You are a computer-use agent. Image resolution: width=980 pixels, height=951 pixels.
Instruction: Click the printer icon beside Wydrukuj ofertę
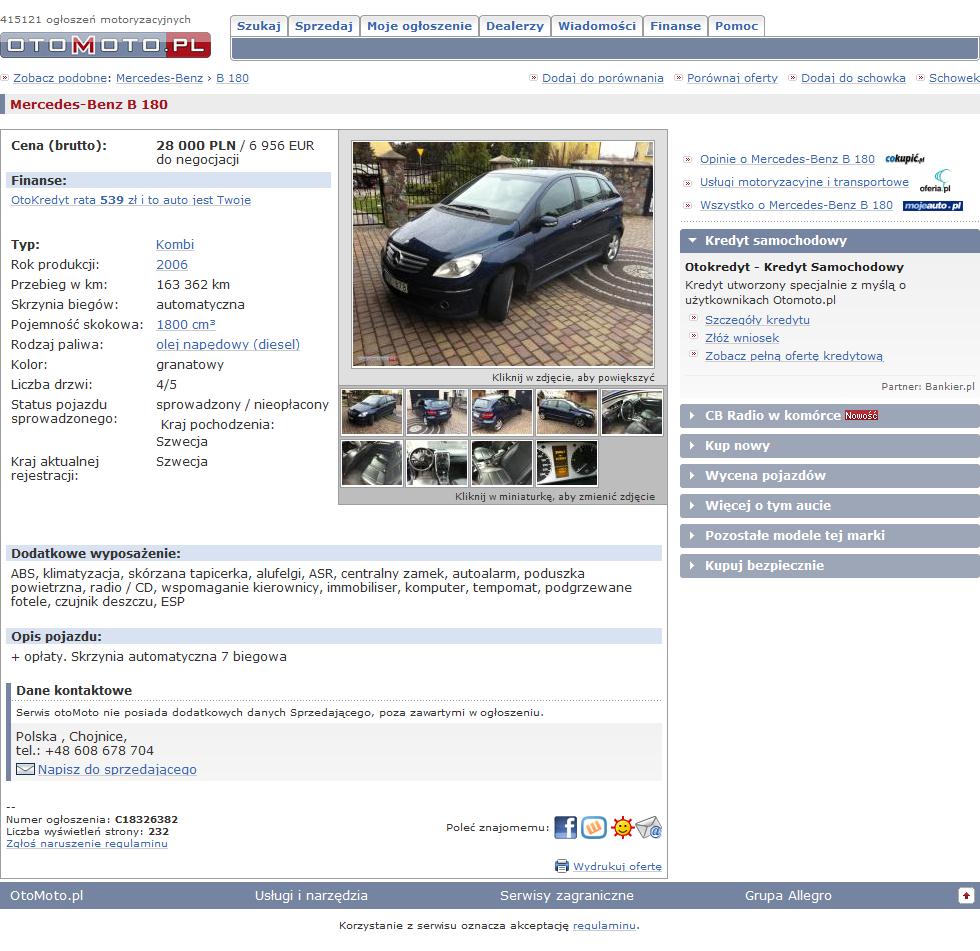click(x=562, y=866)
